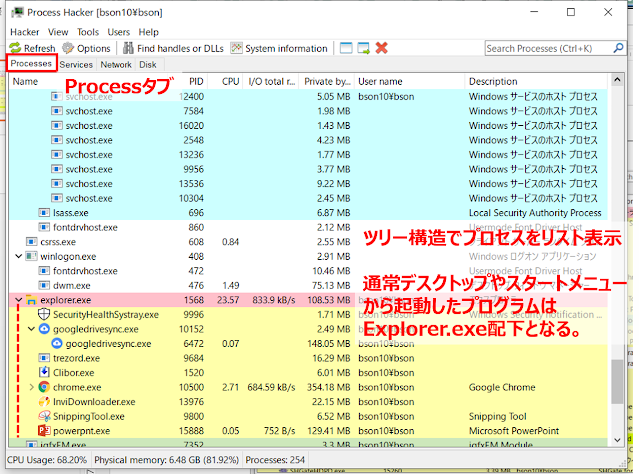This screenshot has width=640, height=474.
Task: Click the find window toolbar icon
Action: (x=346, y=48)
